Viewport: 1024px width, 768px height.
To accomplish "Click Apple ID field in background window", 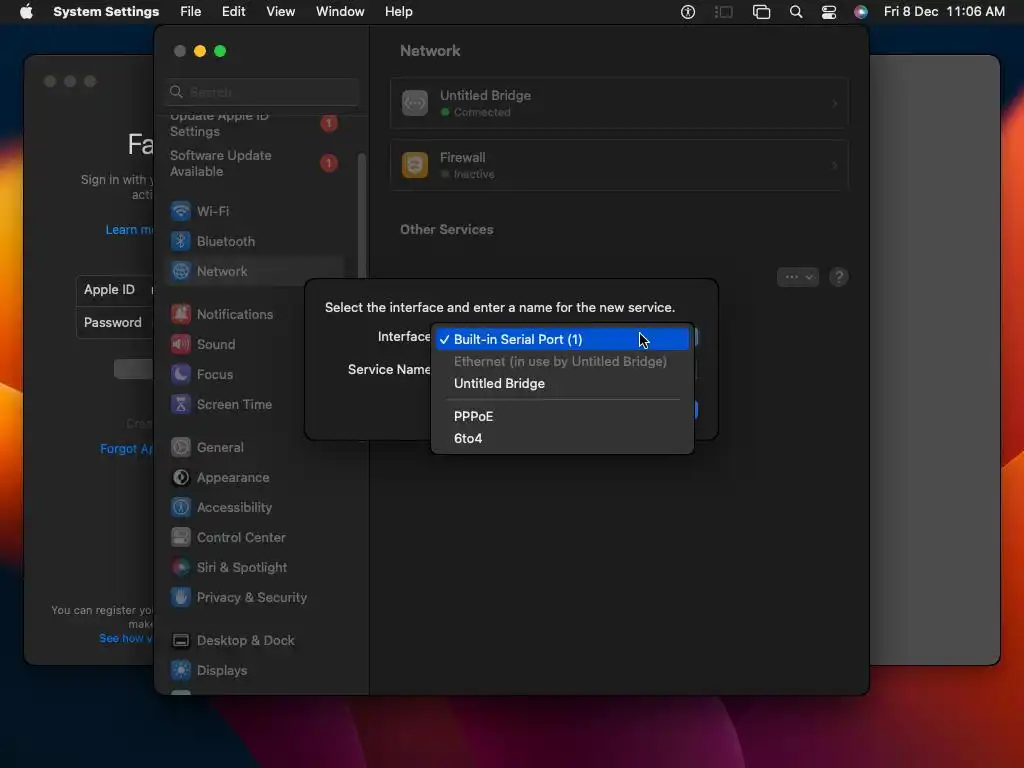I will tap(115, 290).
